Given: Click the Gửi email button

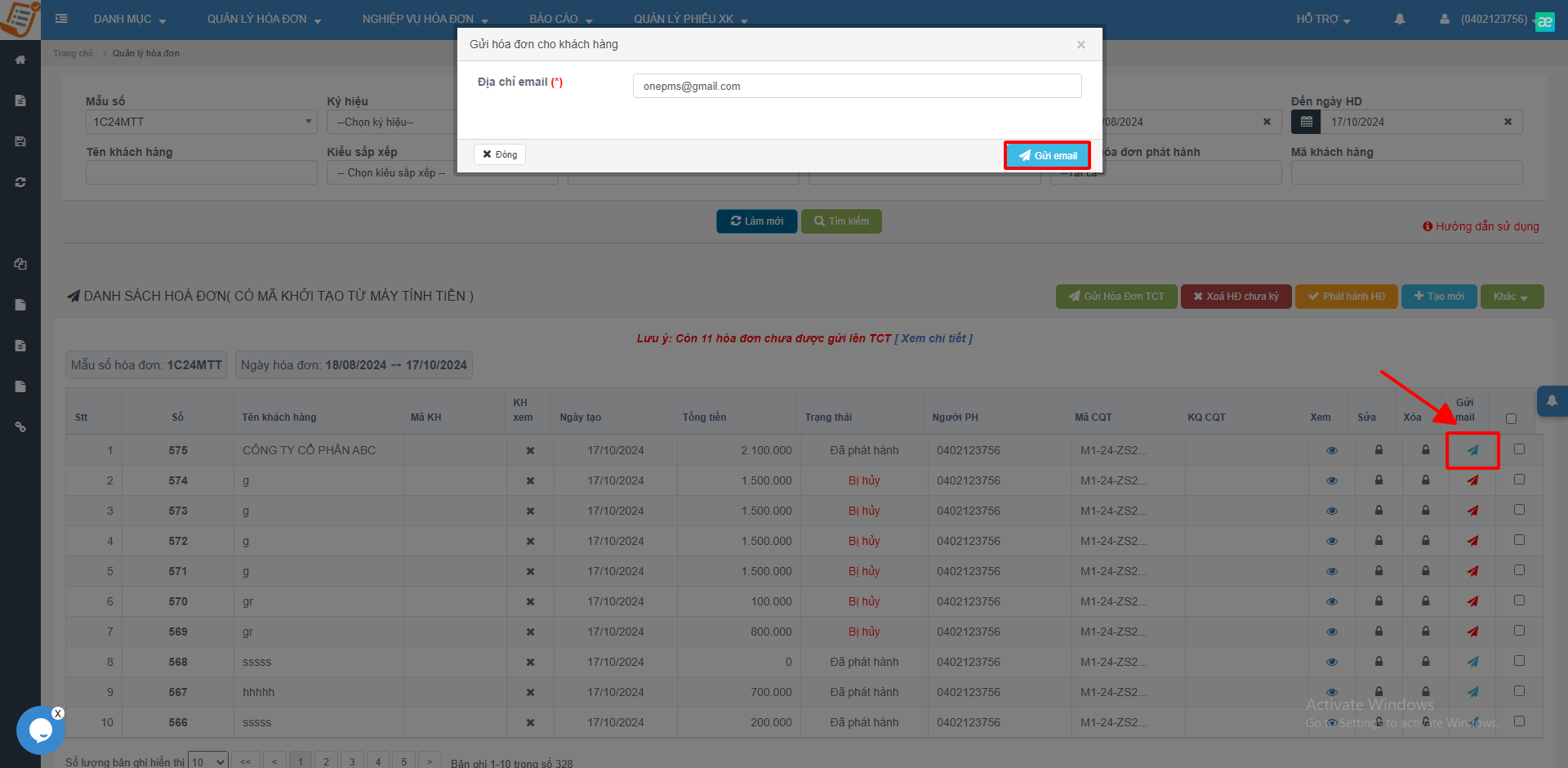Looking at the screenshot, I should coord(1047,155).
